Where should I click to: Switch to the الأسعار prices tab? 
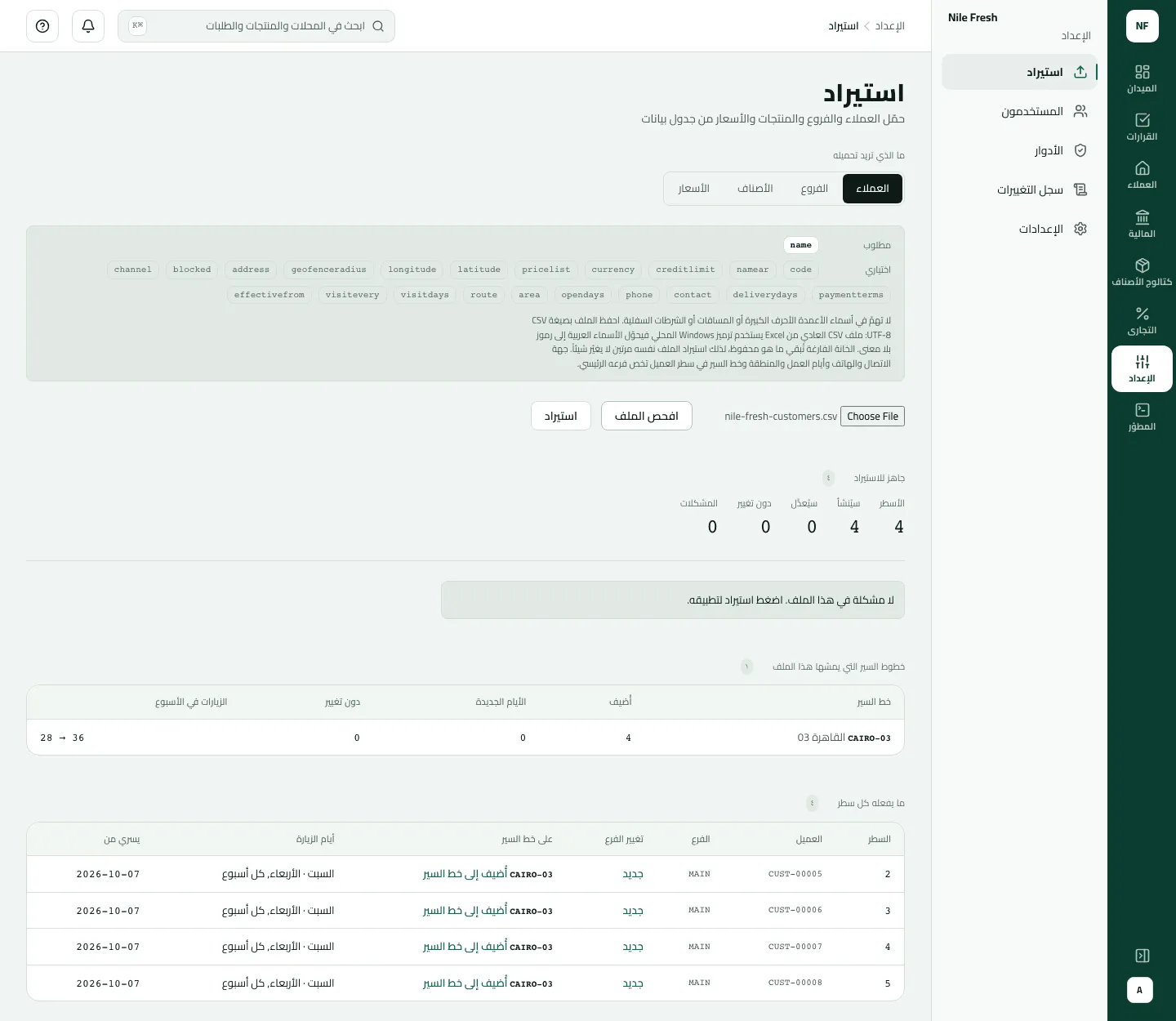(693, 189)
